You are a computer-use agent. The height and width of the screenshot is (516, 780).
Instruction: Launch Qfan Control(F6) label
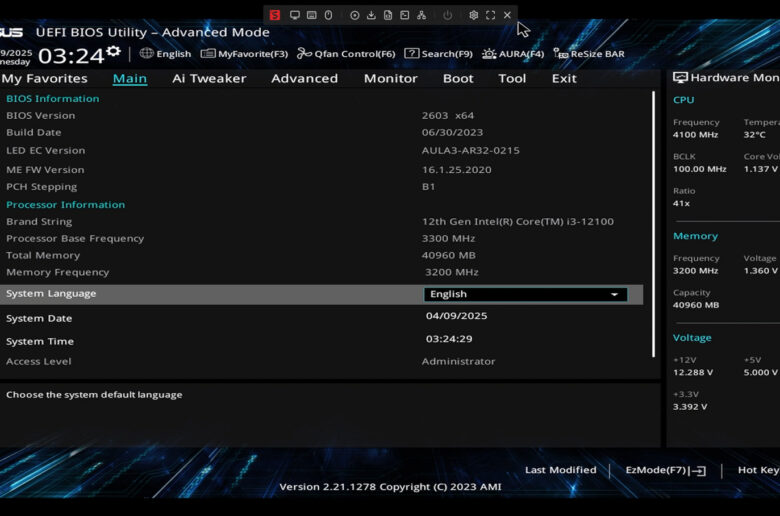tap(355, 54)
